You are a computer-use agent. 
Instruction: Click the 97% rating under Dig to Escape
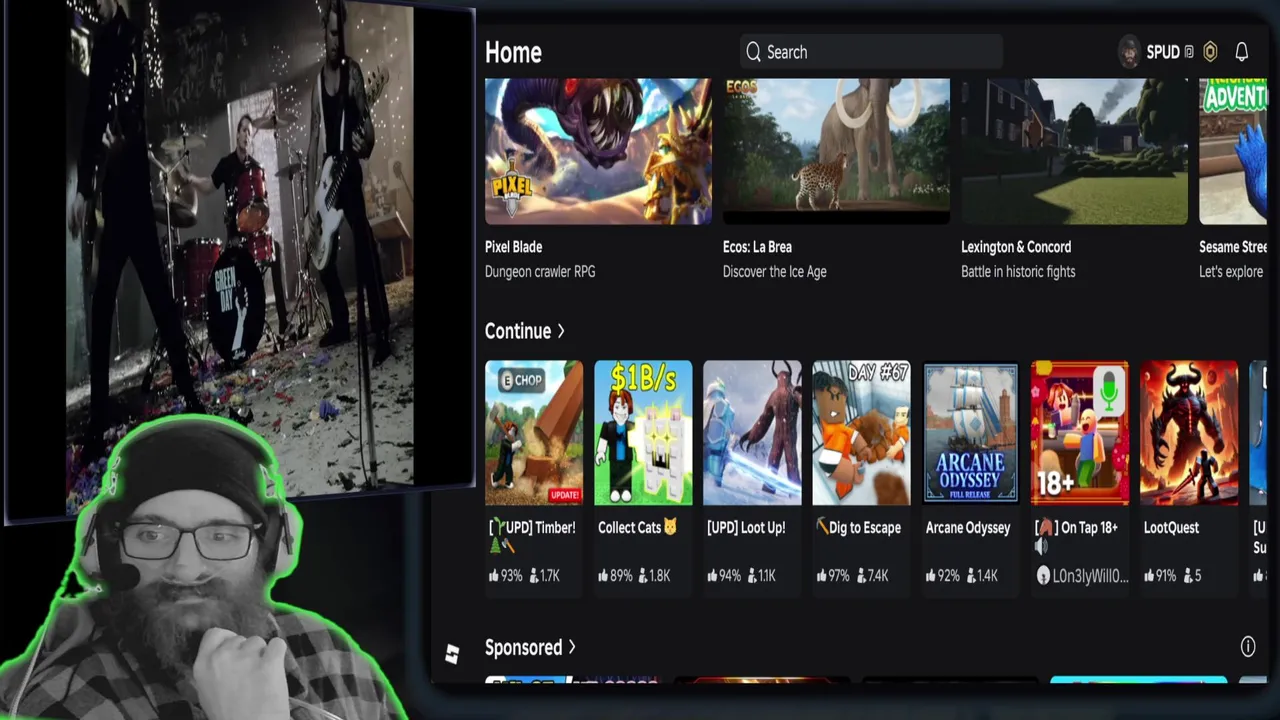[x=840, y=576]
